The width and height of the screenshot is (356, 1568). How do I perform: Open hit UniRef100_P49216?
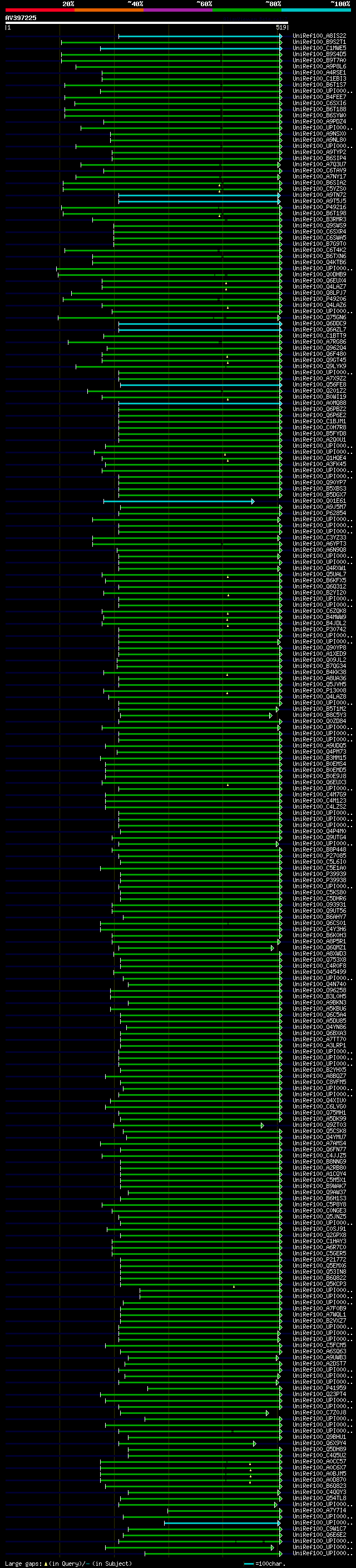pyautogui.click(x=319, y=207)
